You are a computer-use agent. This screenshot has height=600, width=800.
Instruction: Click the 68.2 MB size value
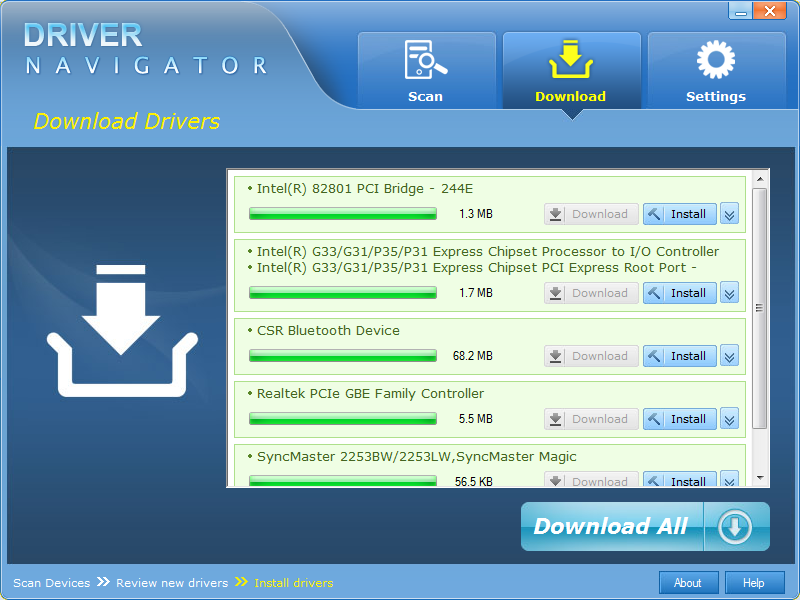(472, 356)
